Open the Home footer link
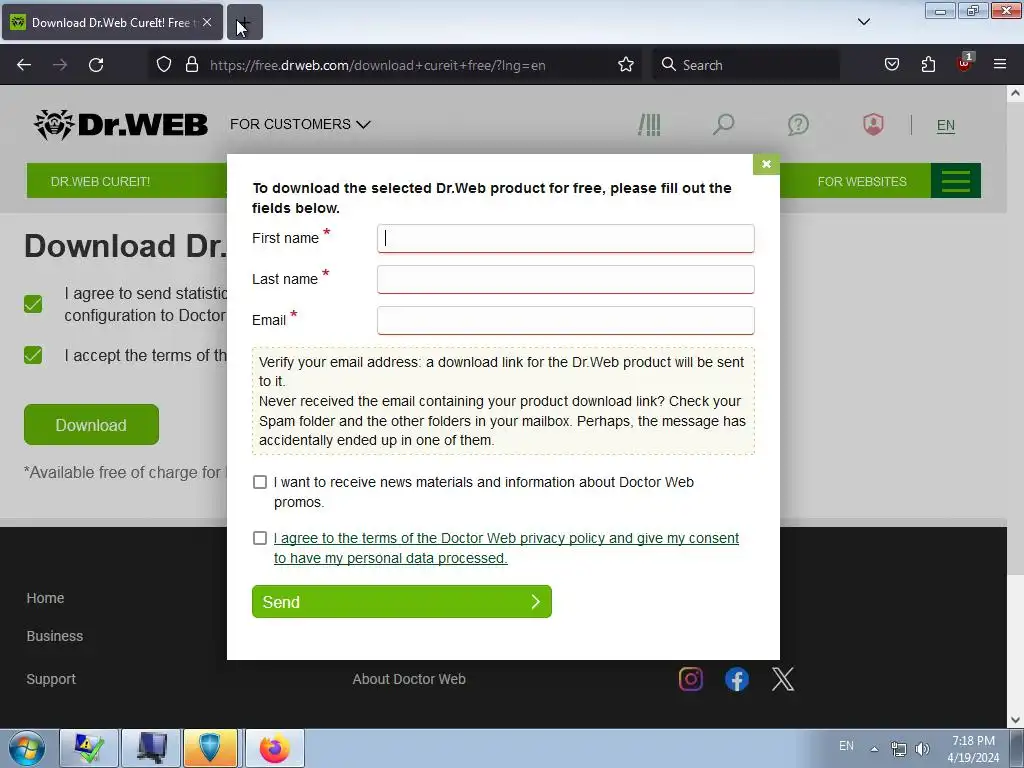The width and height of the screenshot is (1024, 768). tap(45, 598)
